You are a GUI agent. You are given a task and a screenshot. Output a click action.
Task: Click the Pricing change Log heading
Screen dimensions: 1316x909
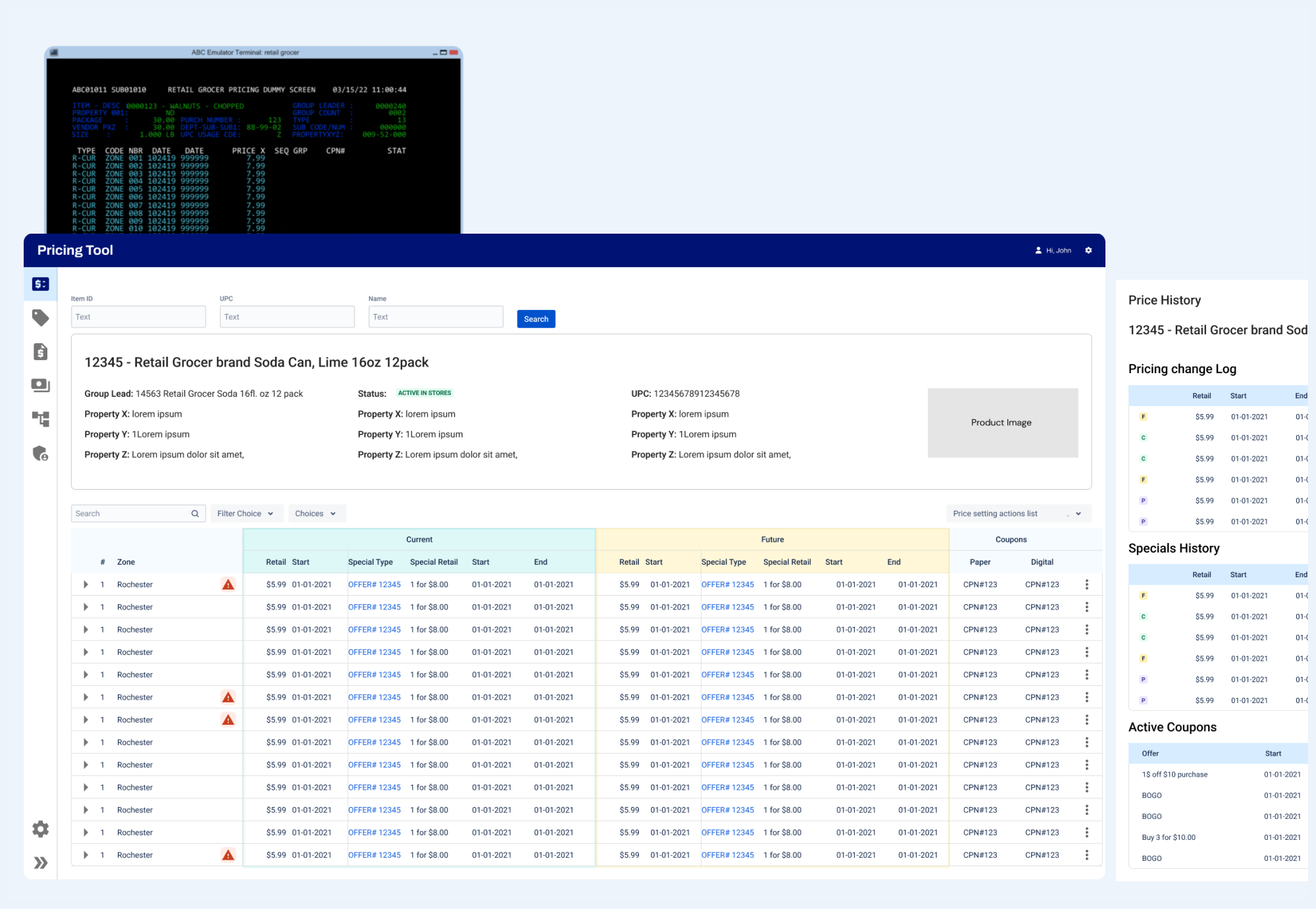pos(1182,369)
